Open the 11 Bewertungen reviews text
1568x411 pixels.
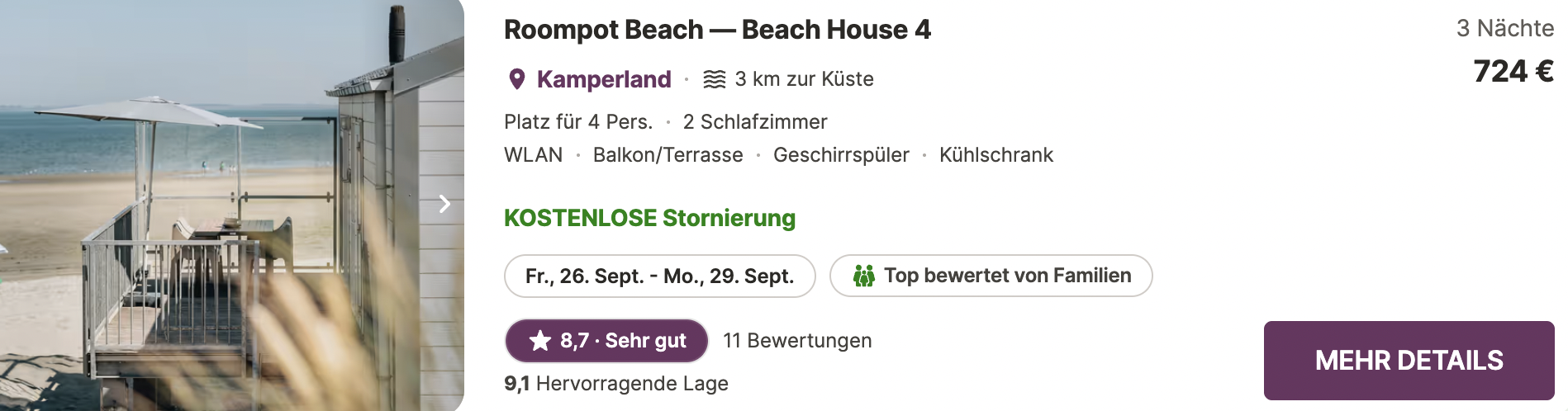coord(797,341)
